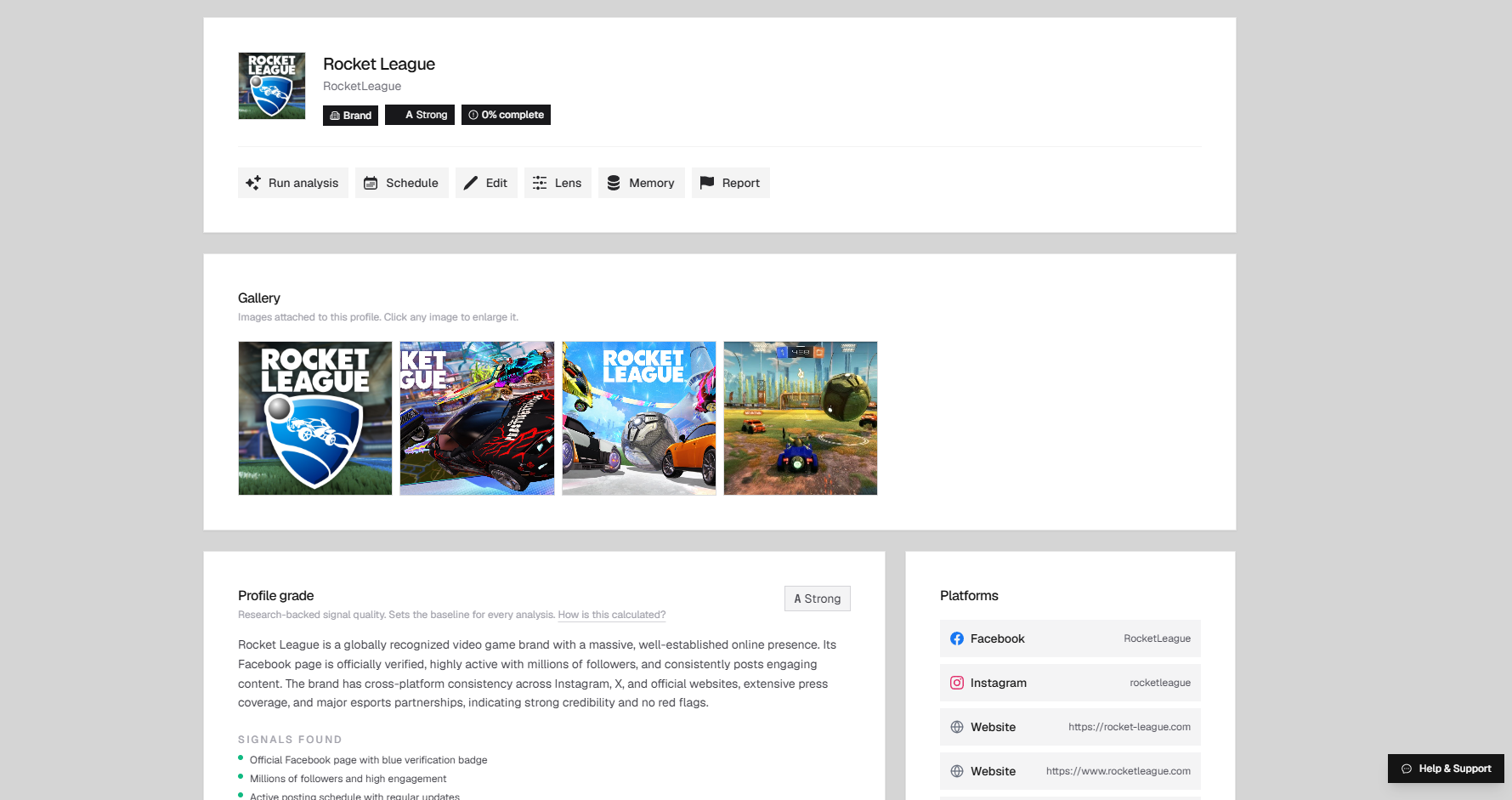
Task: Click the 'RocketLeague' handle under the title
Action: click(362, 86)
